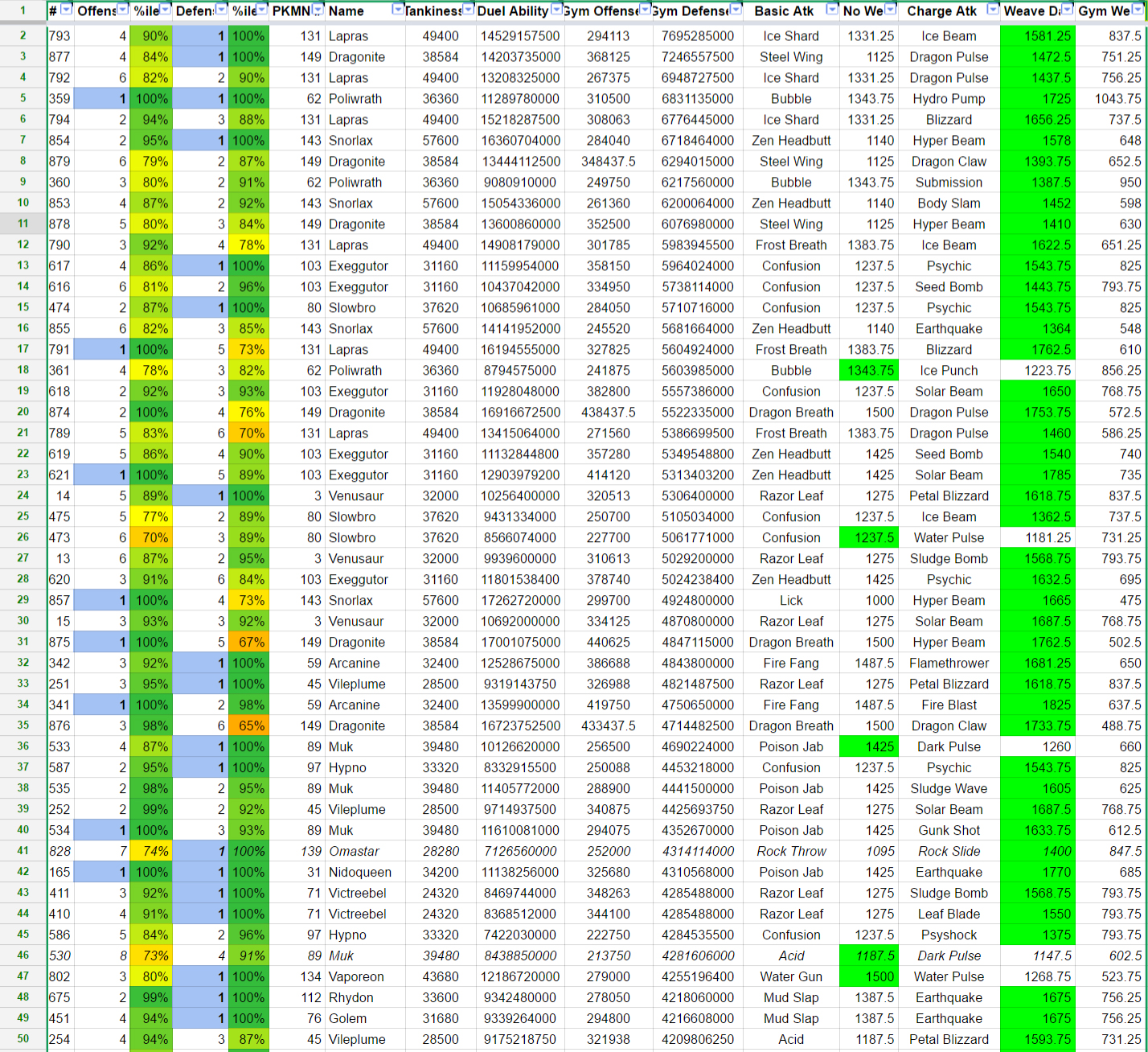1148x1052 pixels.
Task: Open the Duel Ability filter dropdown
Action: pyautogui.click(x=556, y=10)
